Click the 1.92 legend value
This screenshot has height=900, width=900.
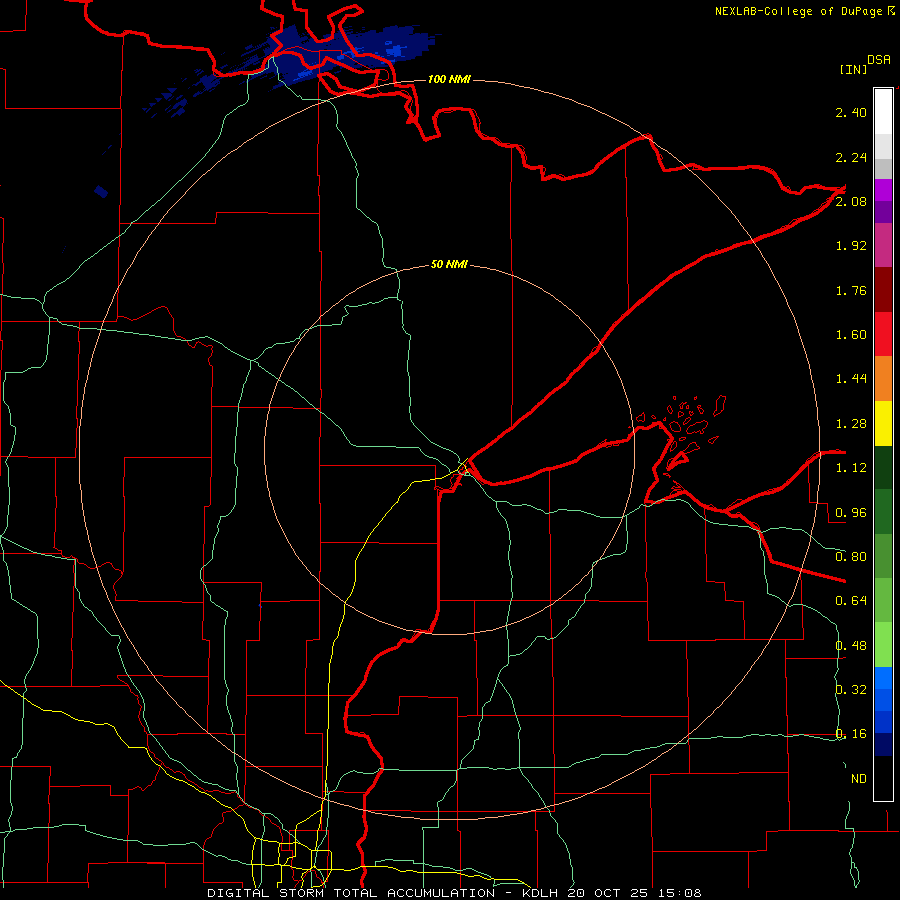(x=851, y=246)
